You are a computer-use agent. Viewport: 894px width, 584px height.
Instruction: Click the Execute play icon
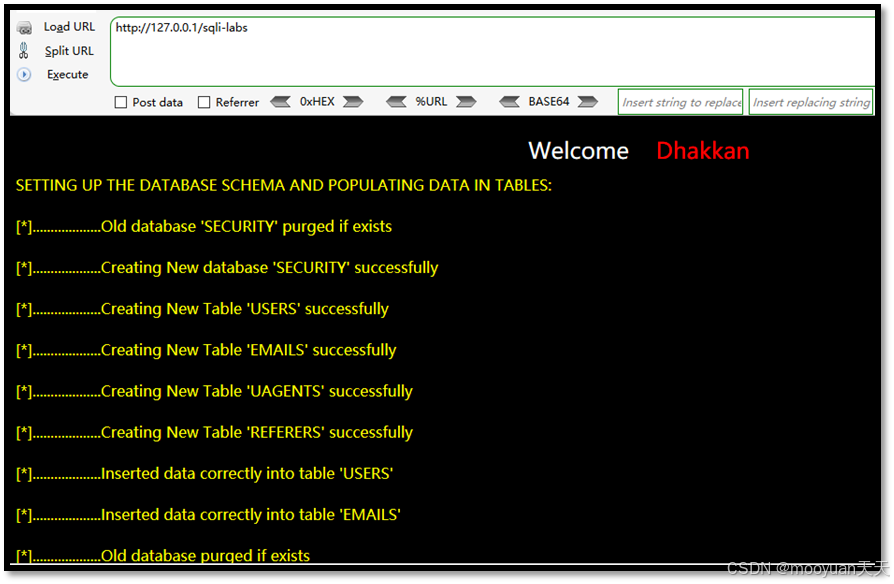point(24,75)
